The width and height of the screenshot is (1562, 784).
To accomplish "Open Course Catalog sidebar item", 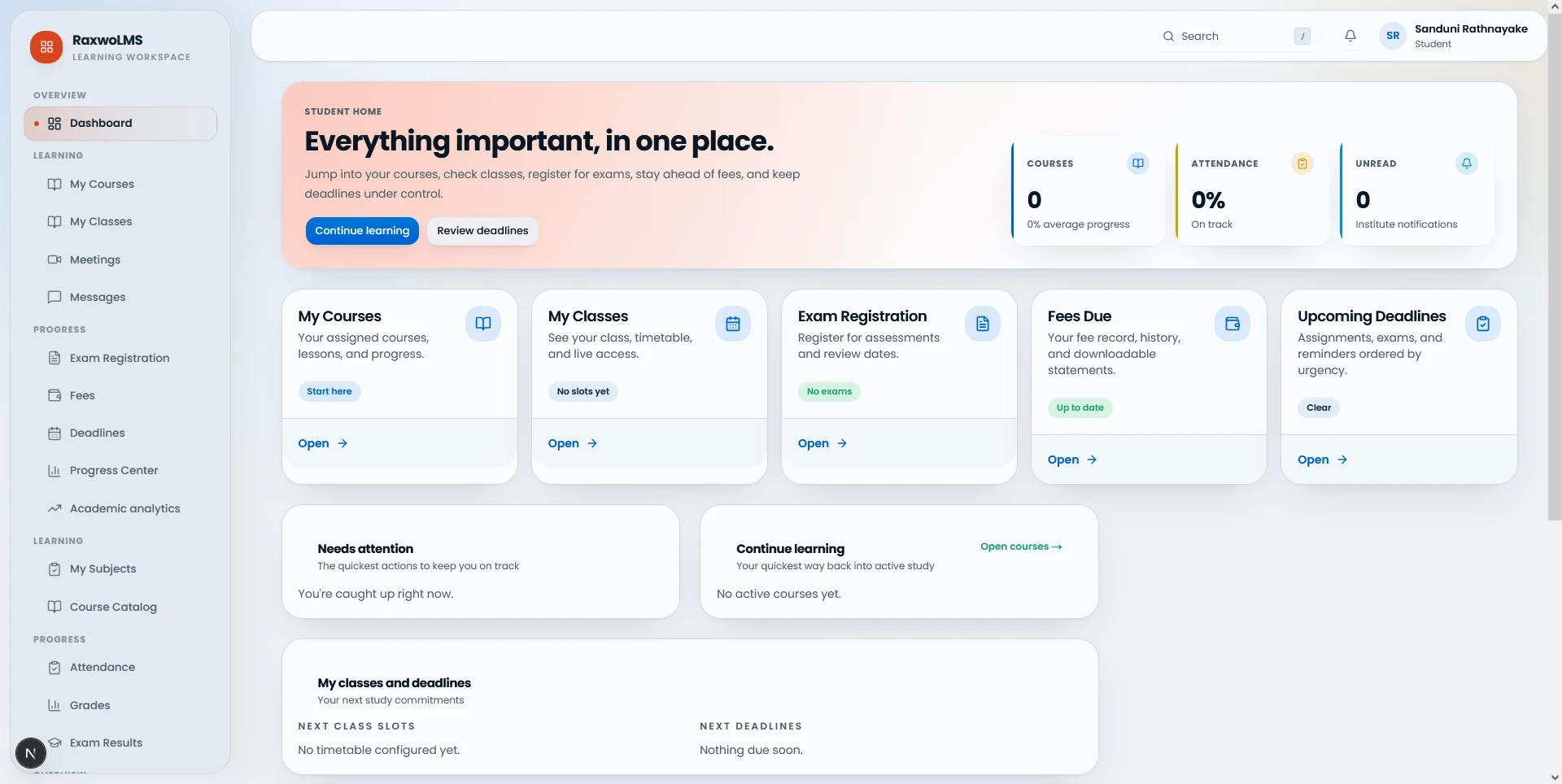I will pos(120,608).
